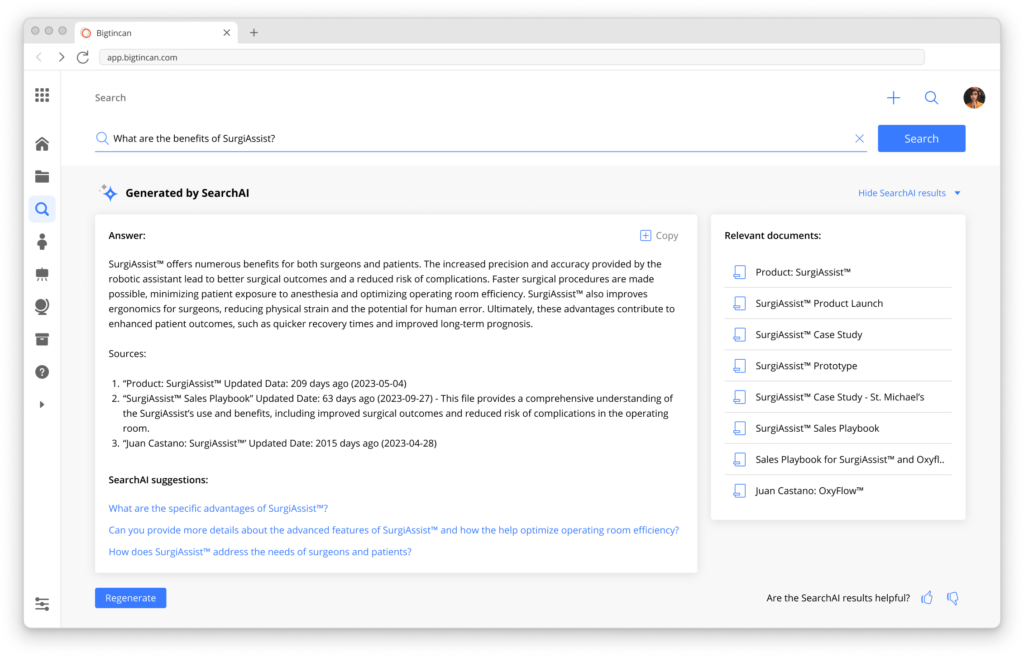Click the "Search" page title text

[x=110, y=98]
